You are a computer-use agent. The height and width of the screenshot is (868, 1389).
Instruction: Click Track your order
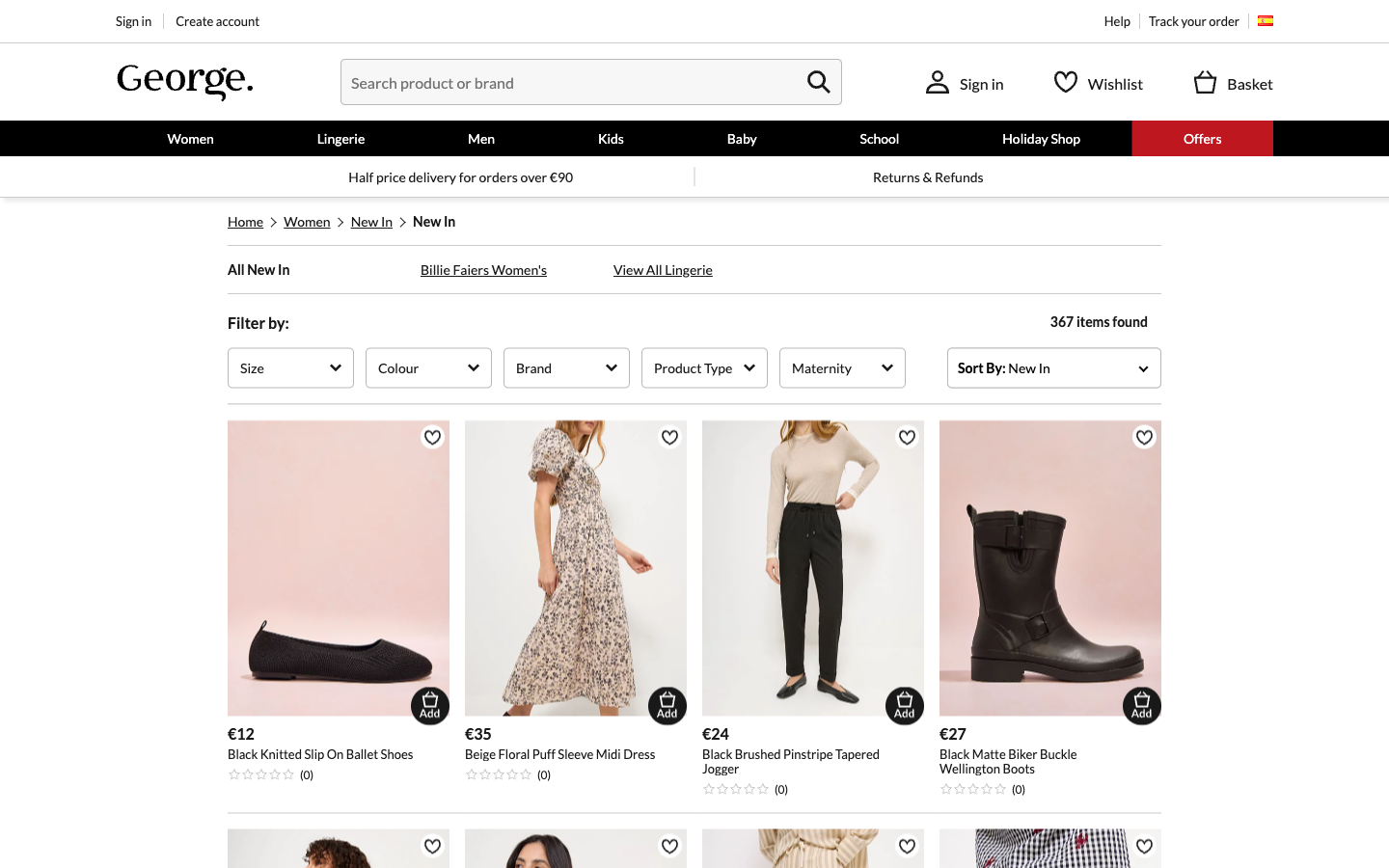(x=1193, y=20)
